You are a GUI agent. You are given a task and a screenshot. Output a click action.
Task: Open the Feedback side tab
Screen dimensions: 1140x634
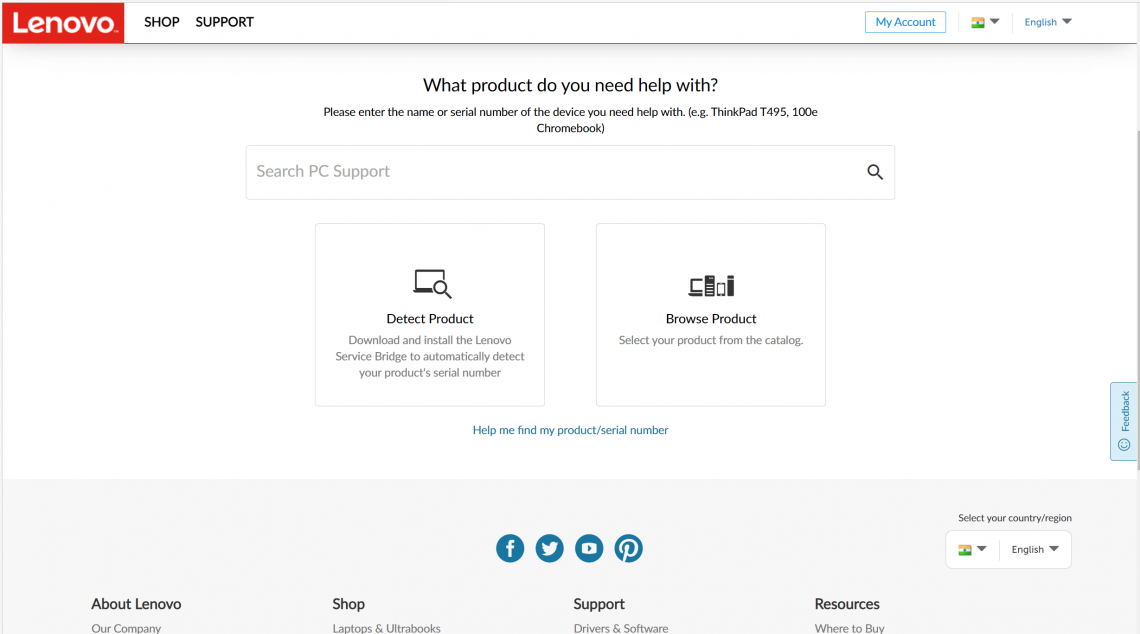pos(1124,421)
